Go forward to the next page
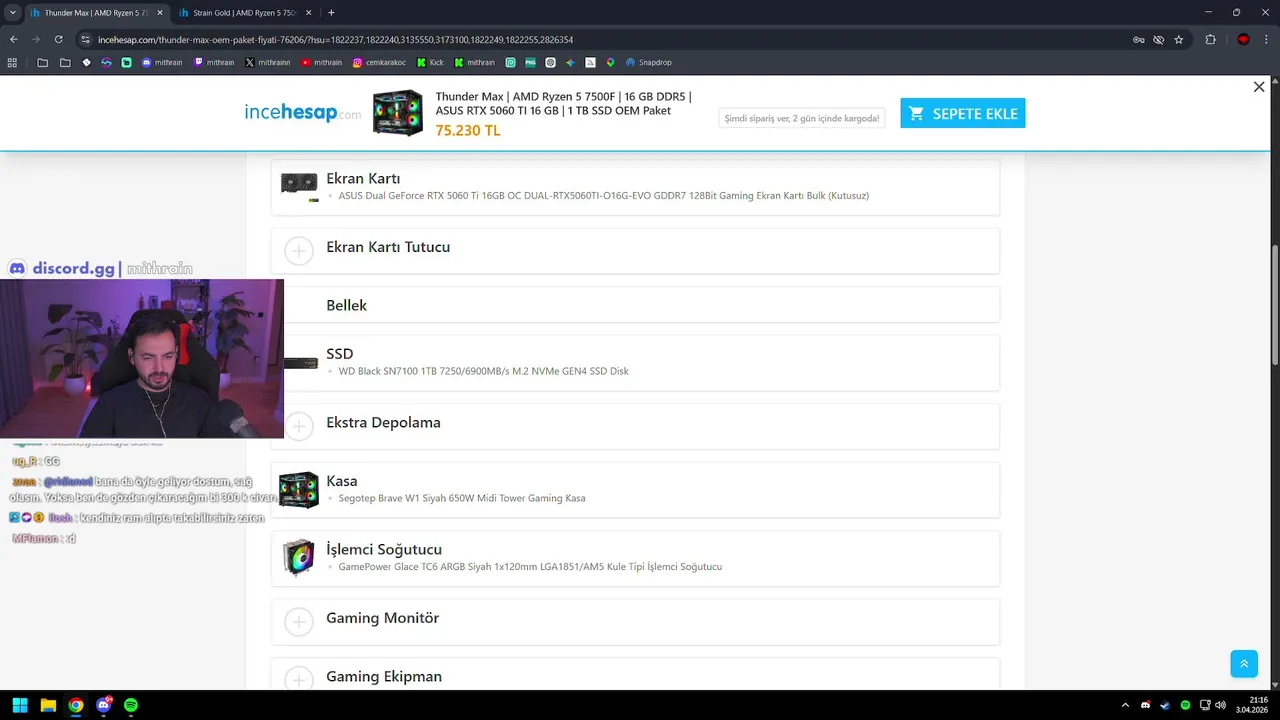This screenshot has width=1280, height=720. (36, 39)
